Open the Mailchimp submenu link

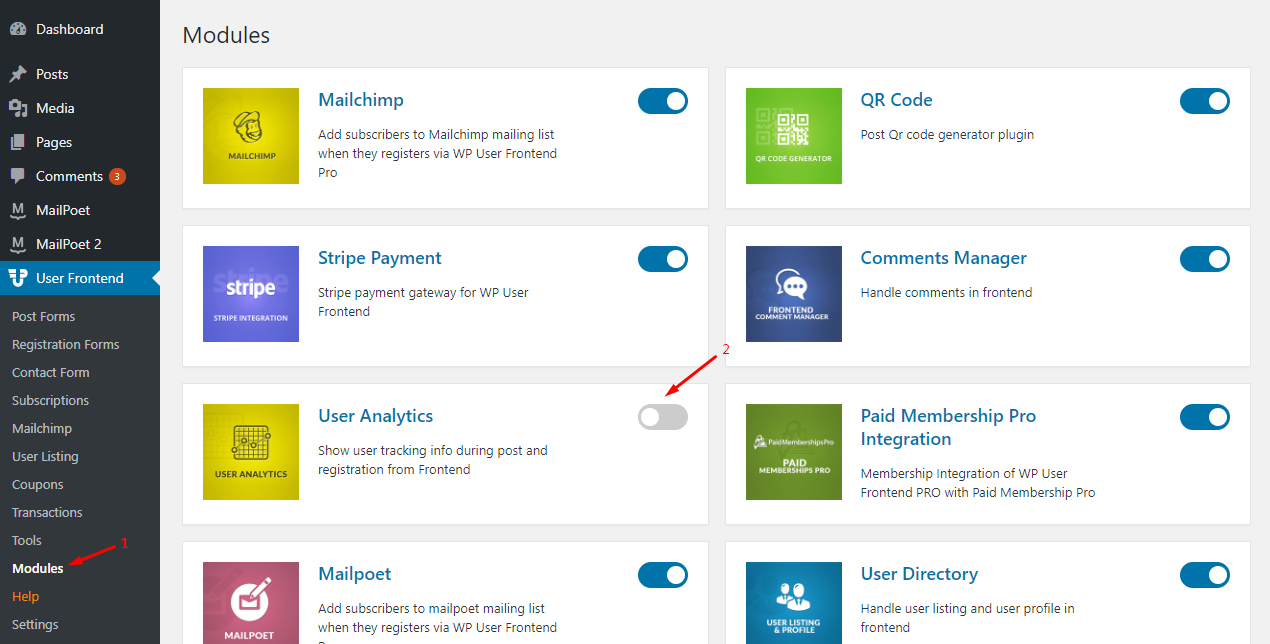point(42,428)
